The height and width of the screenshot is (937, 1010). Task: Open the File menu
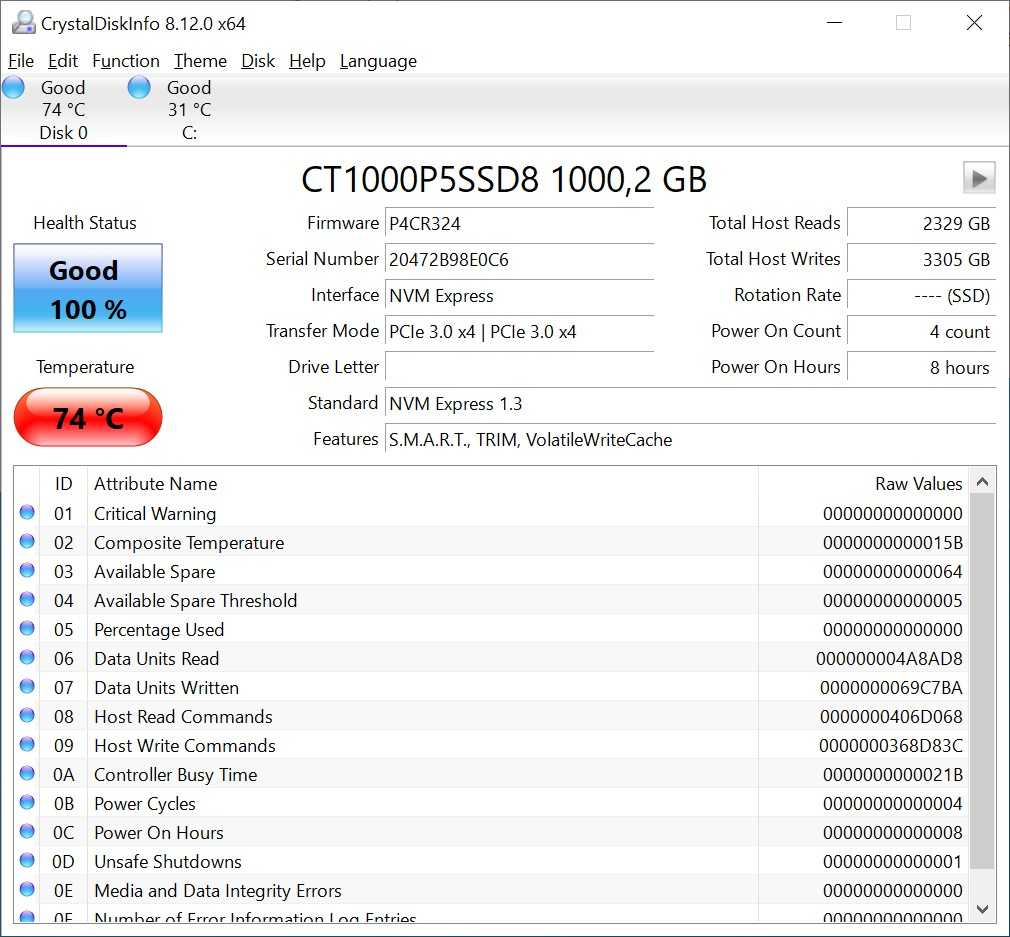[x=20, y=61]
